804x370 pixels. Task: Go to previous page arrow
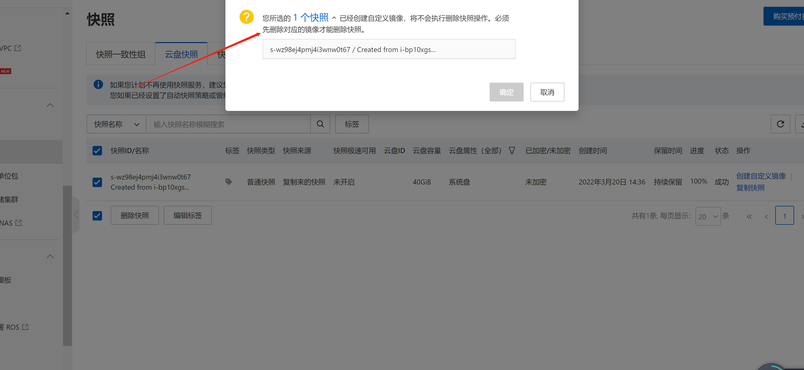(x=766, y=216)
